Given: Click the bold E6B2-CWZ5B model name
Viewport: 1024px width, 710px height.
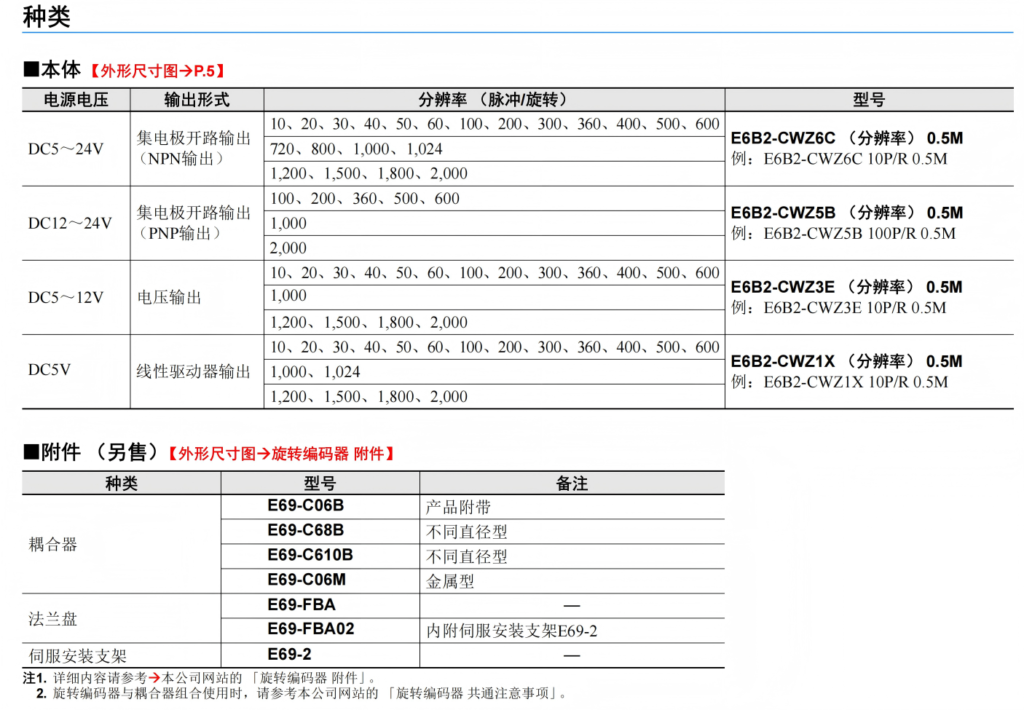Looking at the screenshot, I should [x=783, y=213].
